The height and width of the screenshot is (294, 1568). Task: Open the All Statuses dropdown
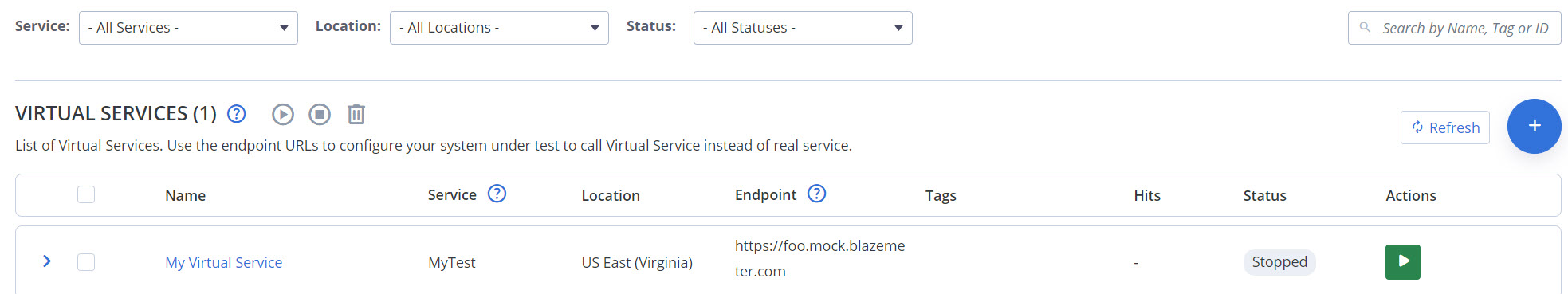(x=803, y=28)
